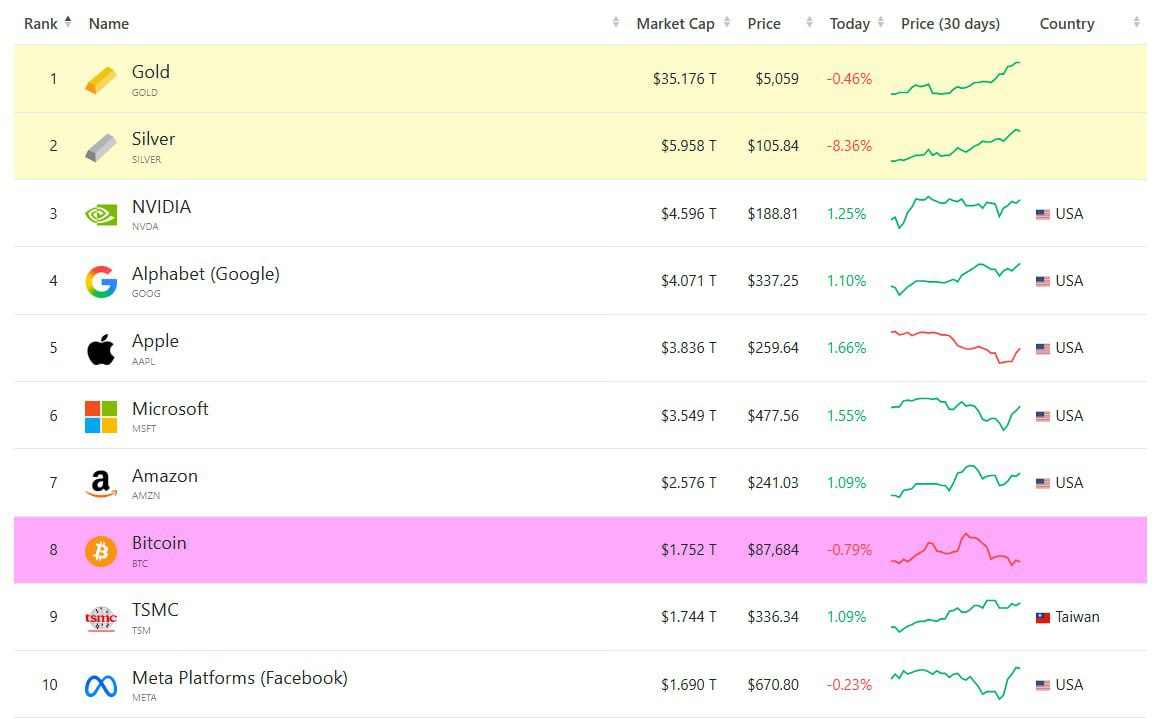Open the Meta Platforms (Facebook) link
Viewport: 1162px width, 719px height.
(240, 678)
